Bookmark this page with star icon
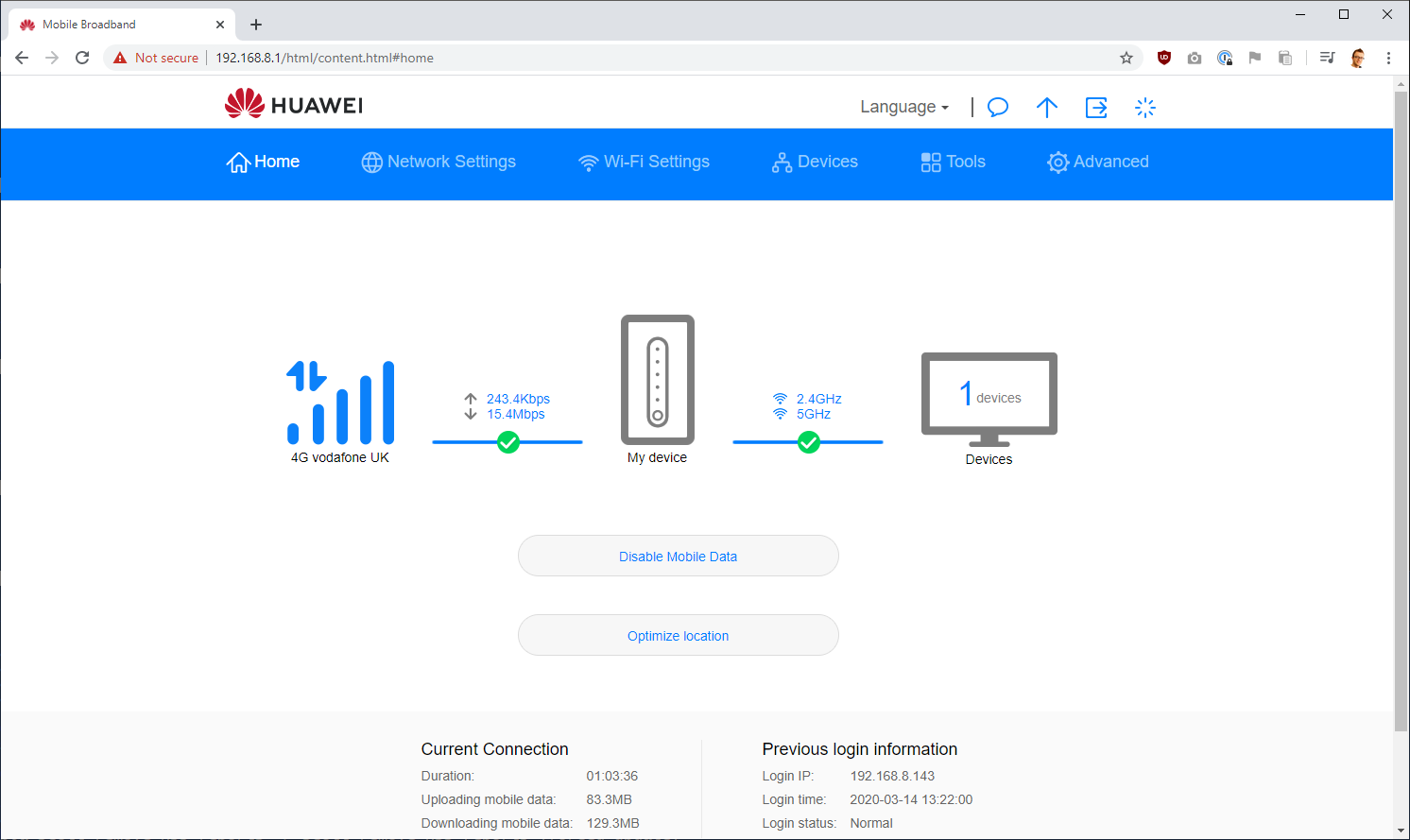Image resolution: width=1410 pixels, height=840 pixels. tap(1126, 58)
